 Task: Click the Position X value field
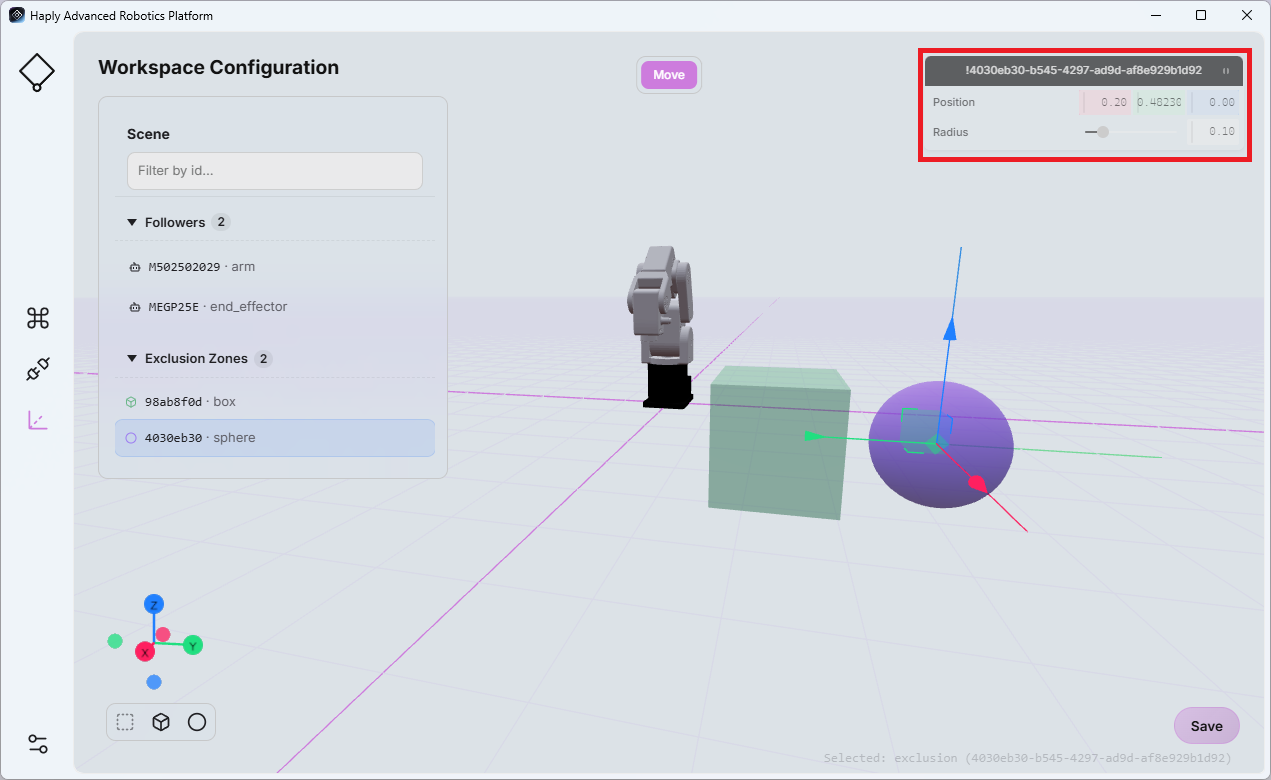click(1106, 102)
